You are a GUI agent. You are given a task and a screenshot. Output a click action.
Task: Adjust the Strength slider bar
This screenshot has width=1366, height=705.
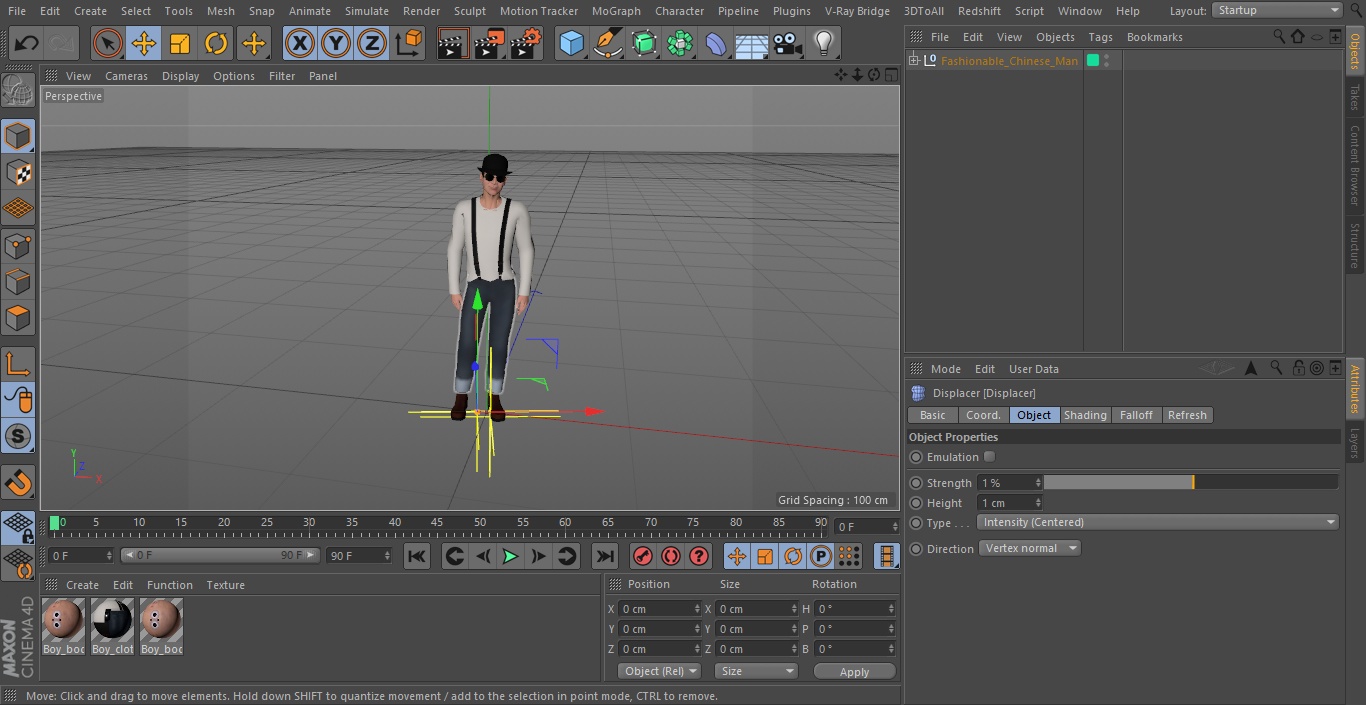pyautogui.click(x=1191, y=482)
